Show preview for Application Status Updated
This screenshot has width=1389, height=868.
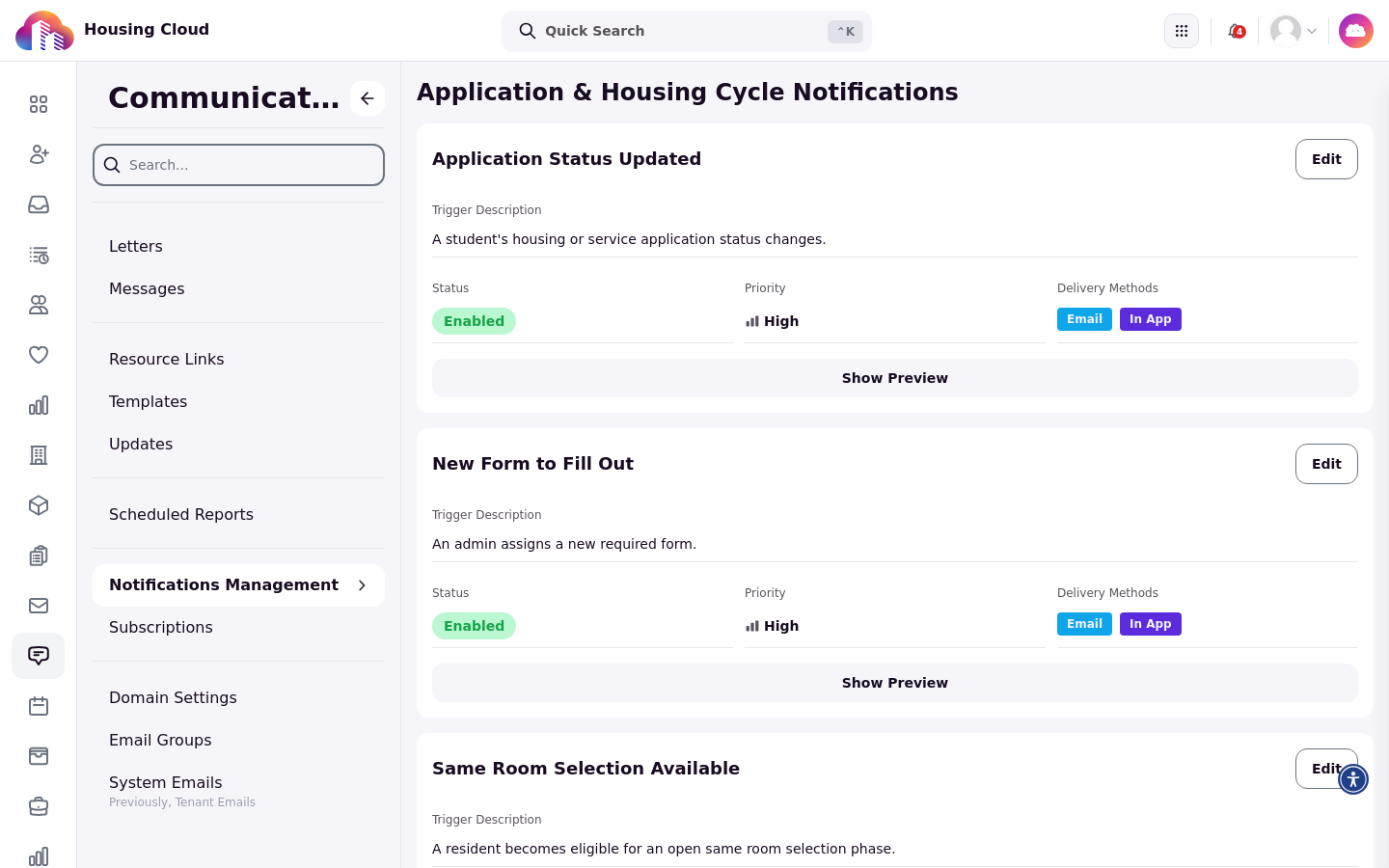coord(895,378)
